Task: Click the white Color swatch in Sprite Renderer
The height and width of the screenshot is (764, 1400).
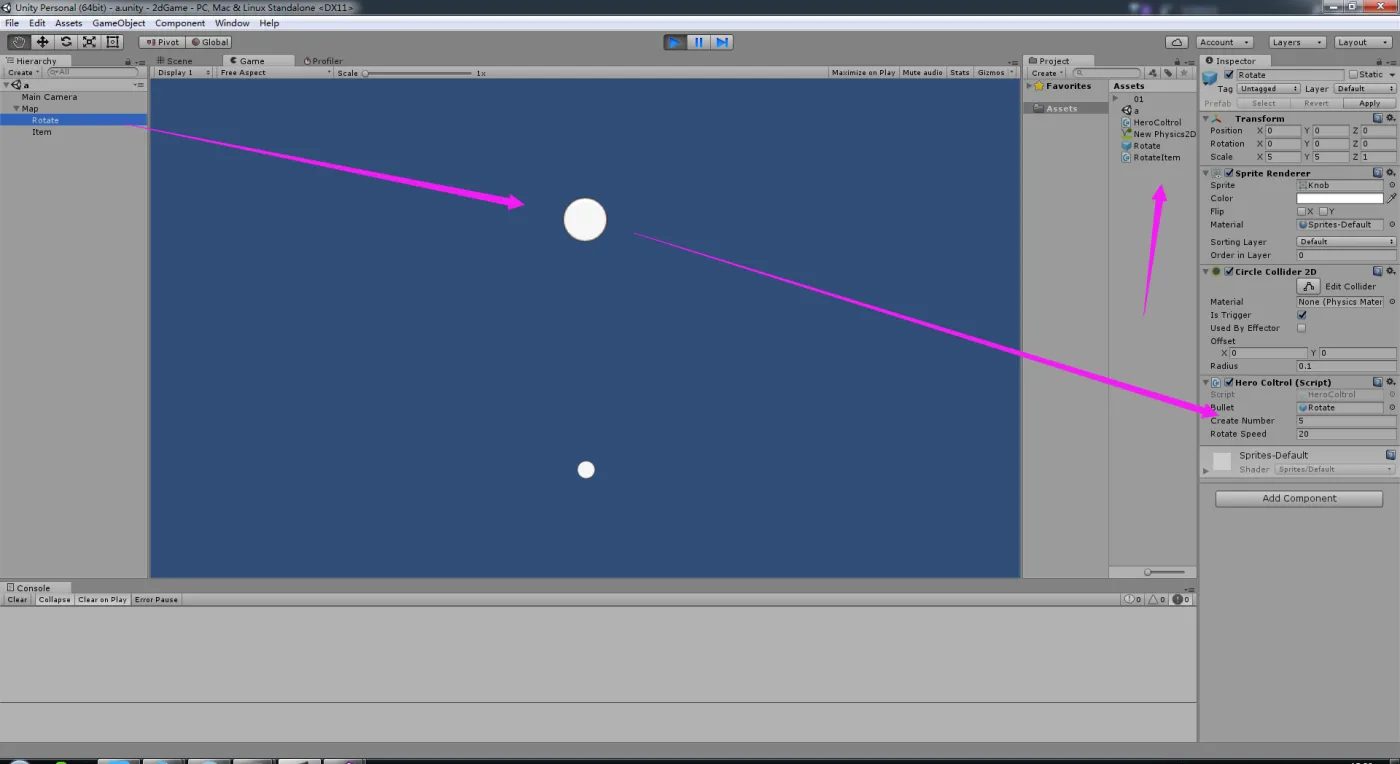Action: point(1340,198)
